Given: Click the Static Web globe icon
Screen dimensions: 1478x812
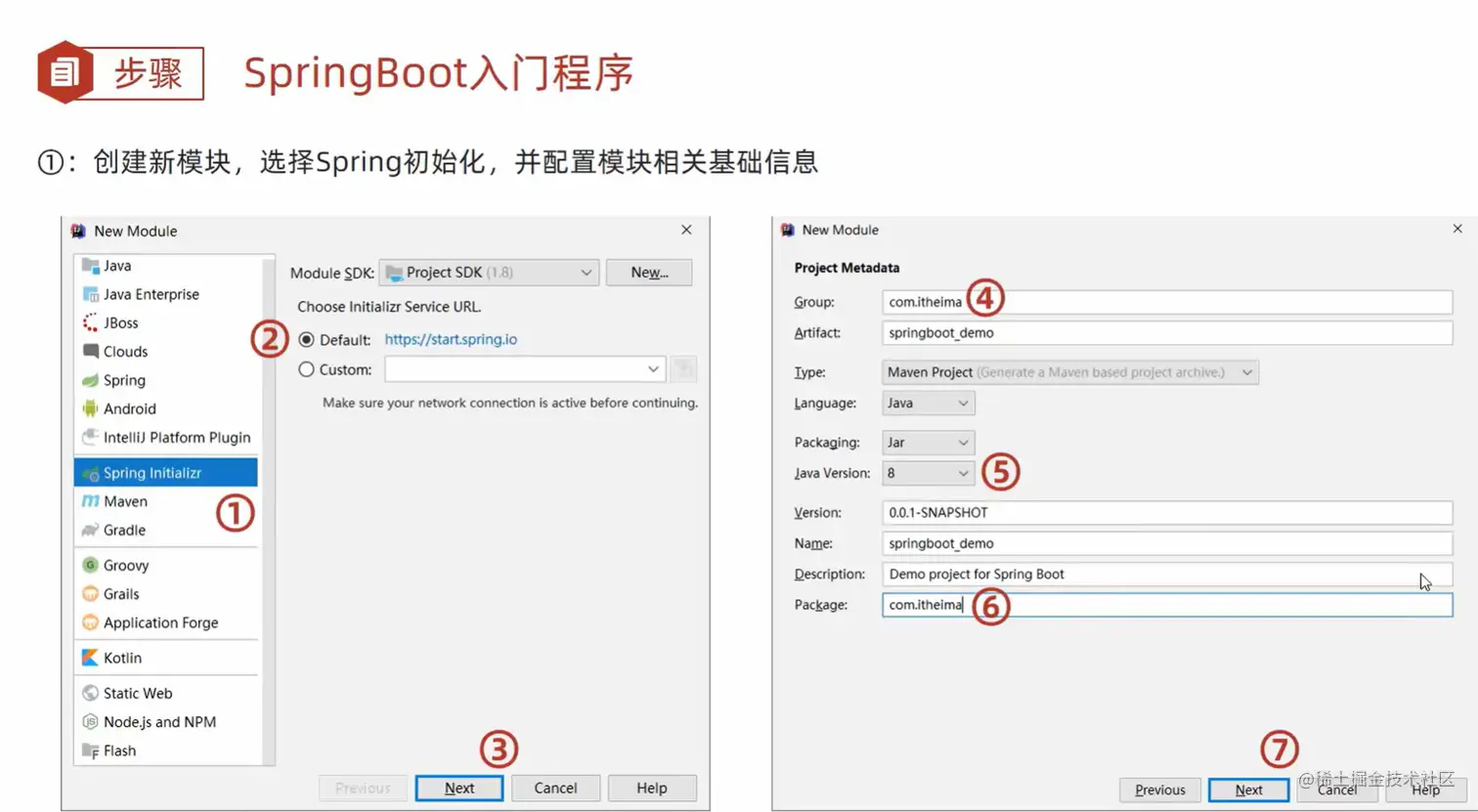Looking at the screenshot, I should pyautogui.click(x=91, y=693).
